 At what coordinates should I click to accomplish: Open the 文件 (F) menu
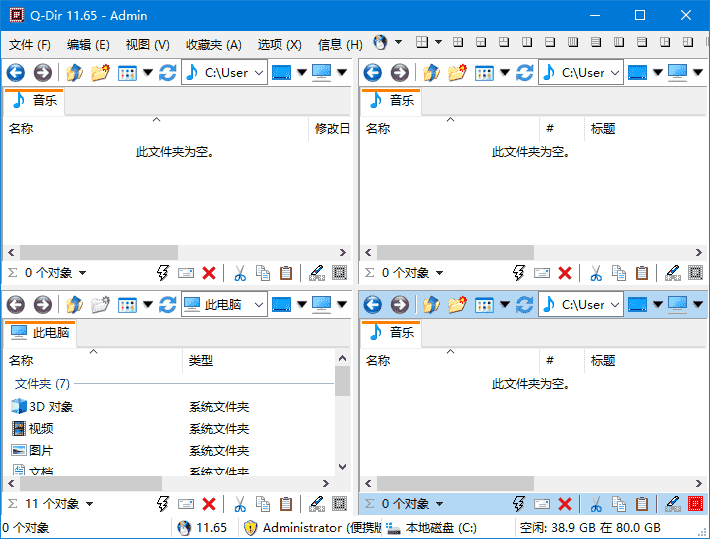pyautogui.click(x=30, y=44)
